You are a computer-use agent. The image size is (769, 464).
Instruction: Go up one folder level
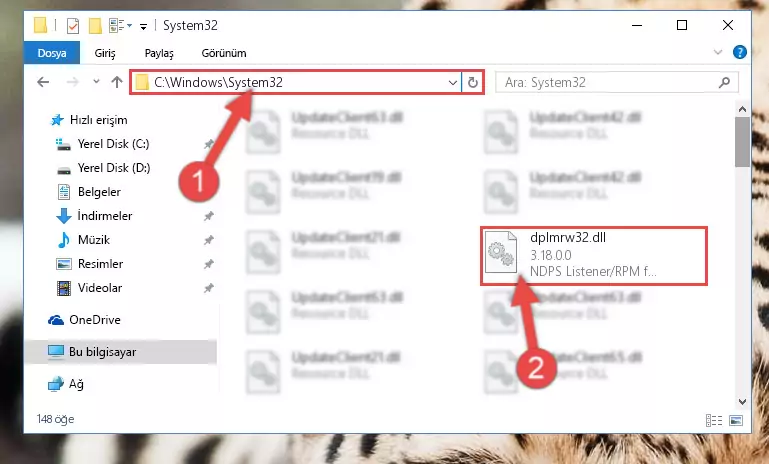click(117, 82)
